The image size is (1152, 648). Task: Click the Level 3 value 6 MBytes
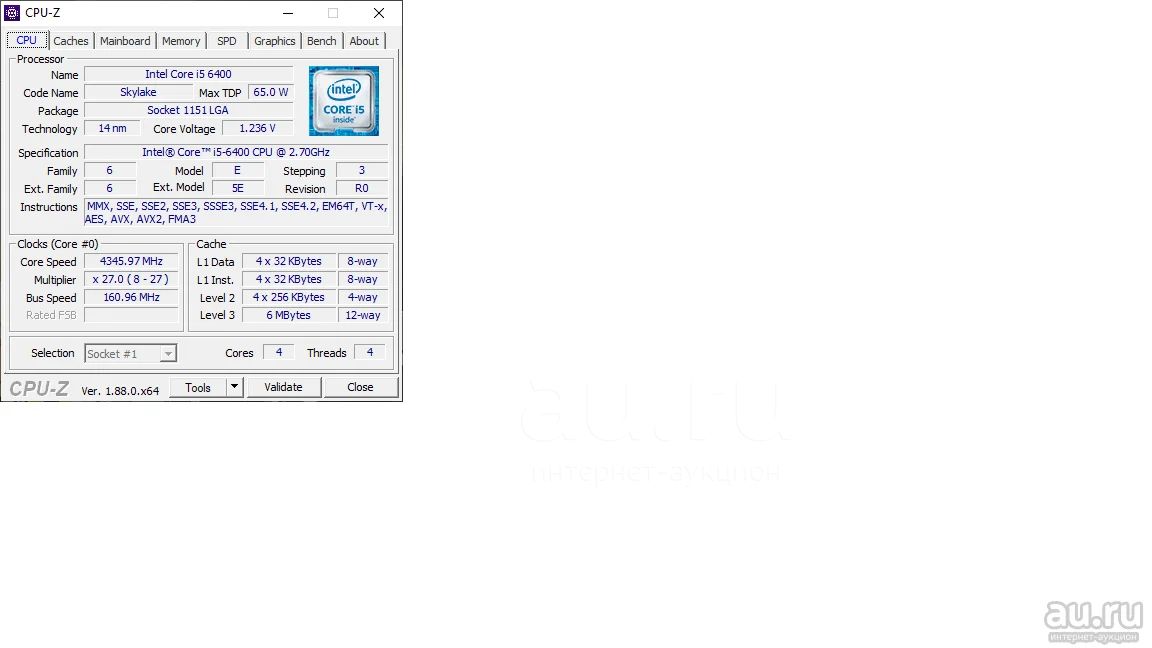coord(289,315)
